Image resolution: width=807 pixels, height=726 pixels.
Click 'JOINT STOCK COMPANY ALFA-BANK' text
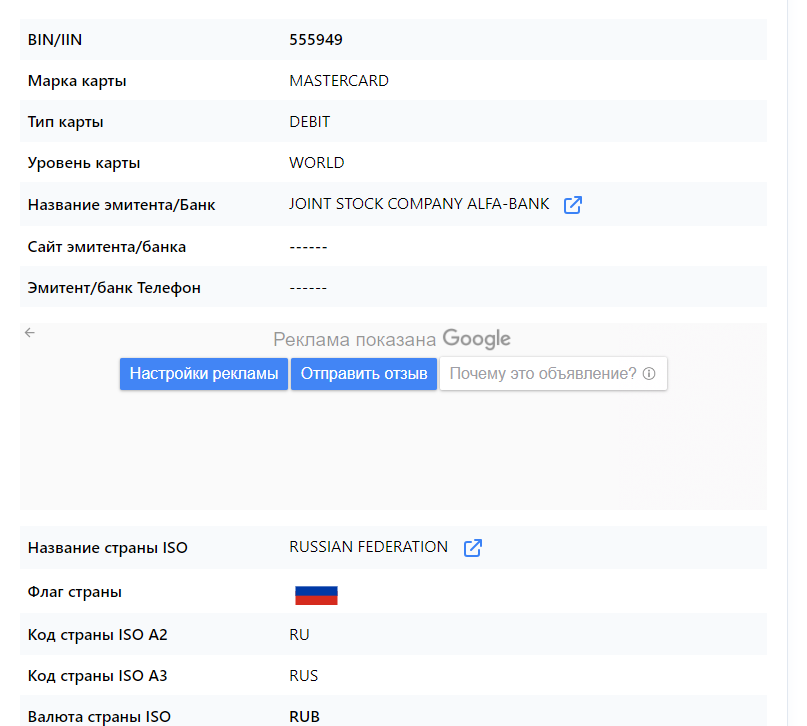click(419, 204)
